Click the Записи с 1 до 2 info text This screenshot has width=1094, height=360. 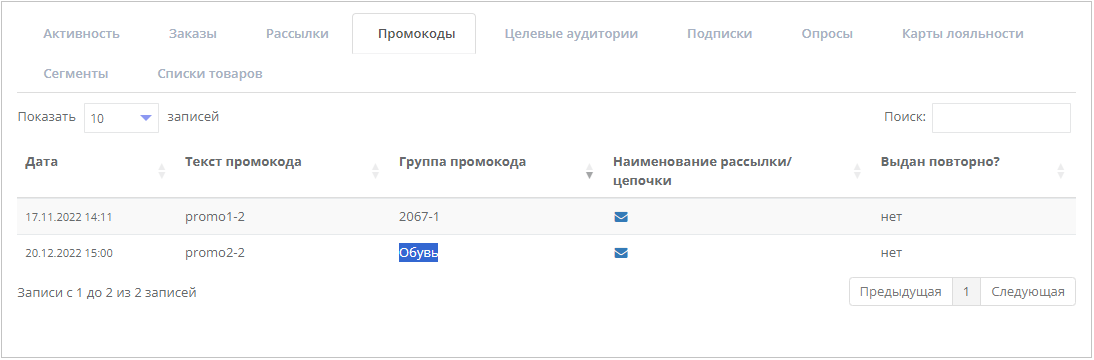107,293
